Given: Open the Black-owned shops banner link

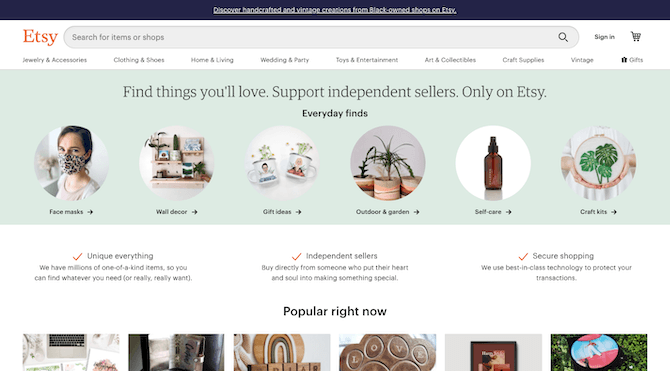Looking at the screenshot, I should tap(335, 10).
